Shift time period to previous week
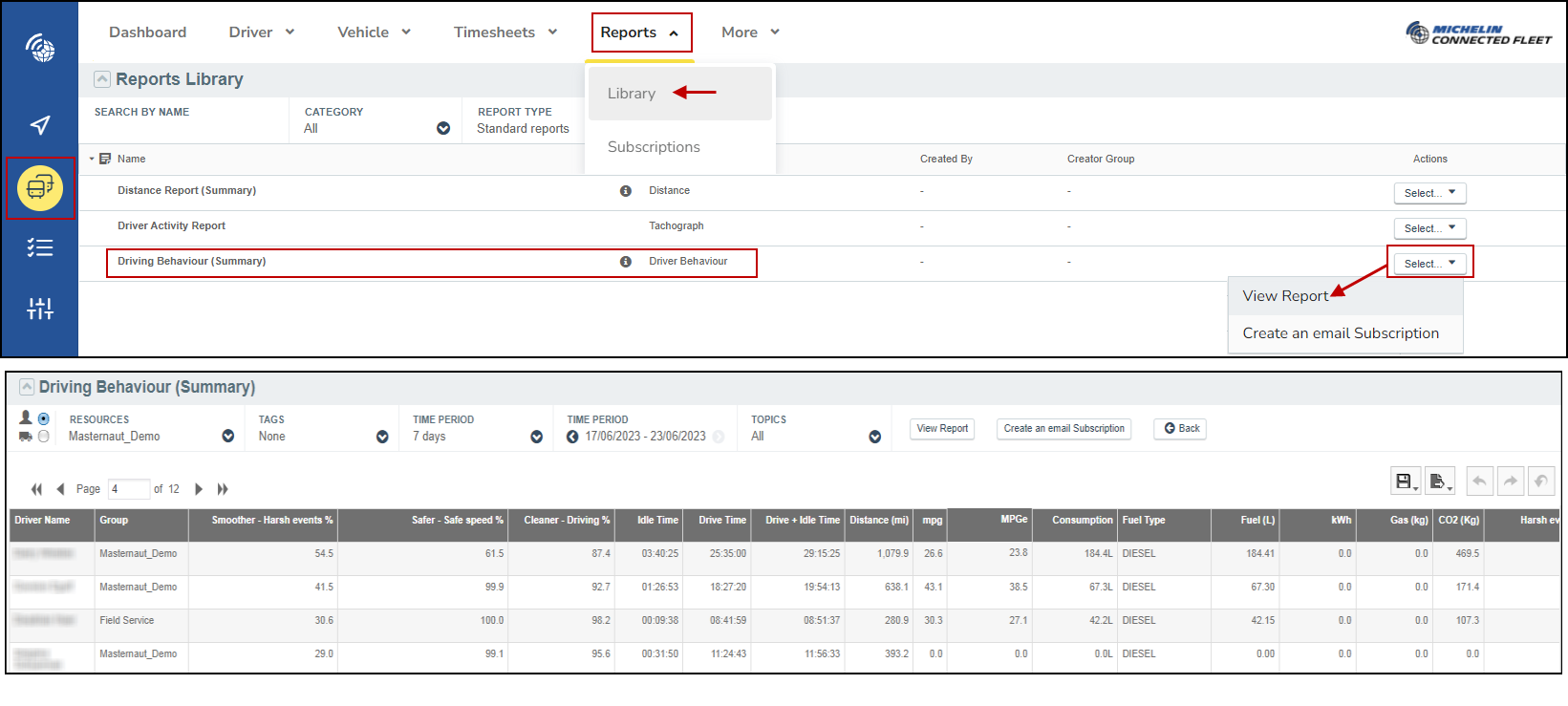Screen dimensions: 1568x706 [x=572, y=437]
